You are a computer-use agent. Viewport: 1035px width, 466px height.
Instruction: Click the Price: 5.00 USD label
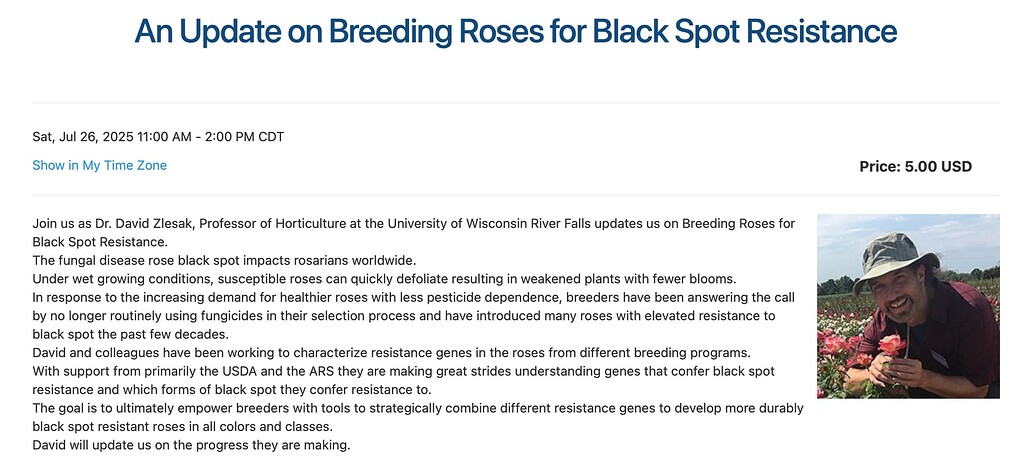pos(916,167)
